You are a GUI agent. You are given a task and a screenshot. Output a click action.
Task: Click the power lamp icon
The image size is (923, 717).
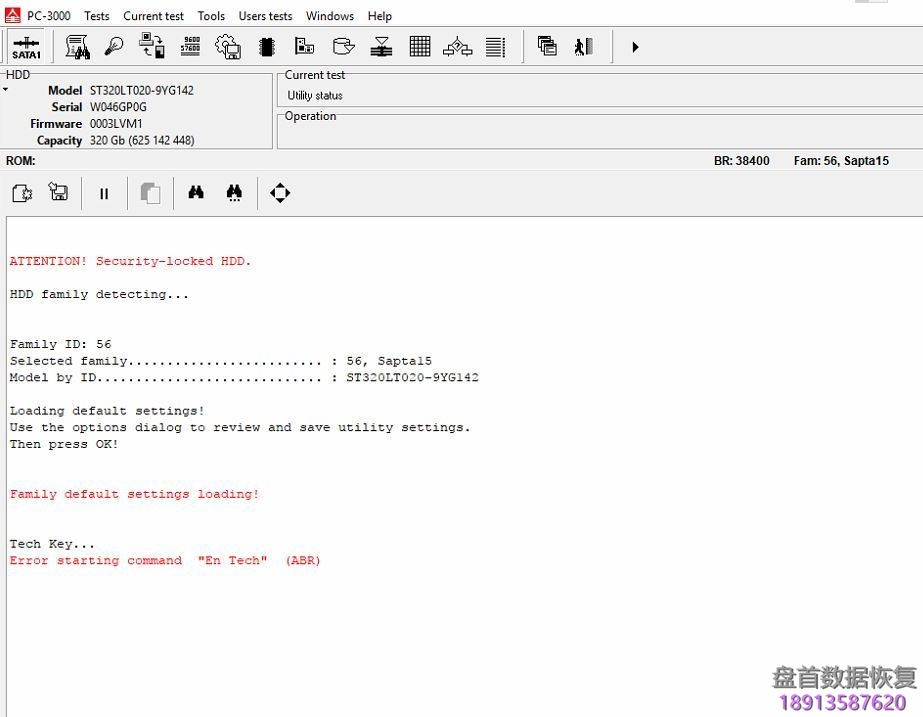point(113,46)
